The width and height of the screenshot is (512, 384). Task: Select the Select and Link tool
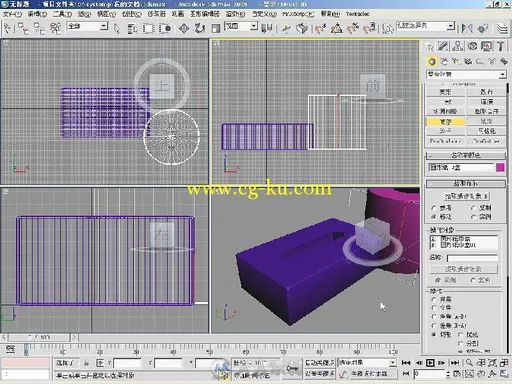point(23,28)
